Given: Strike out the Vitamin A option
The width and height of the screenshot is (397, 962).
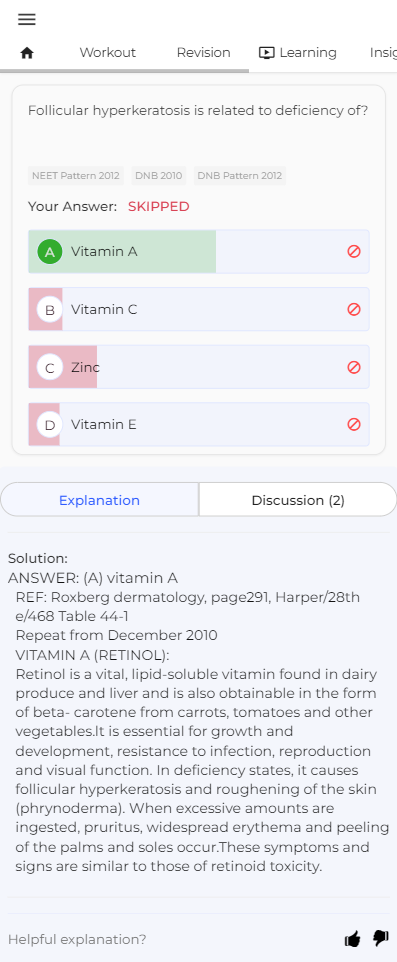Looking at the screenshot, I should (x=354, y=252).
